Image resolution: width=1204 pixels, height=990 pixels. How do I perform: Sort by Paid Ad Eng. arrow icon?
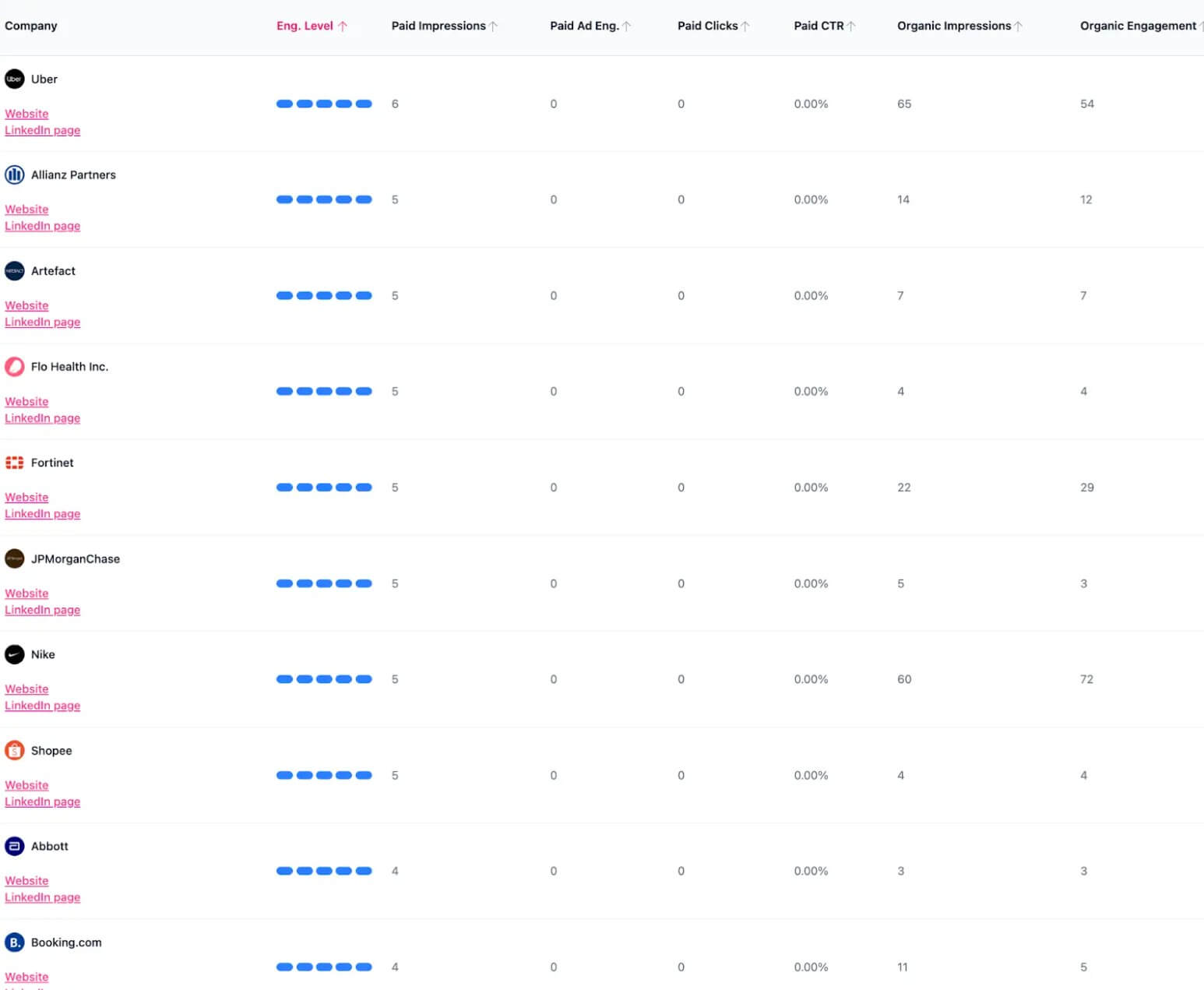[x=626, y=26]
